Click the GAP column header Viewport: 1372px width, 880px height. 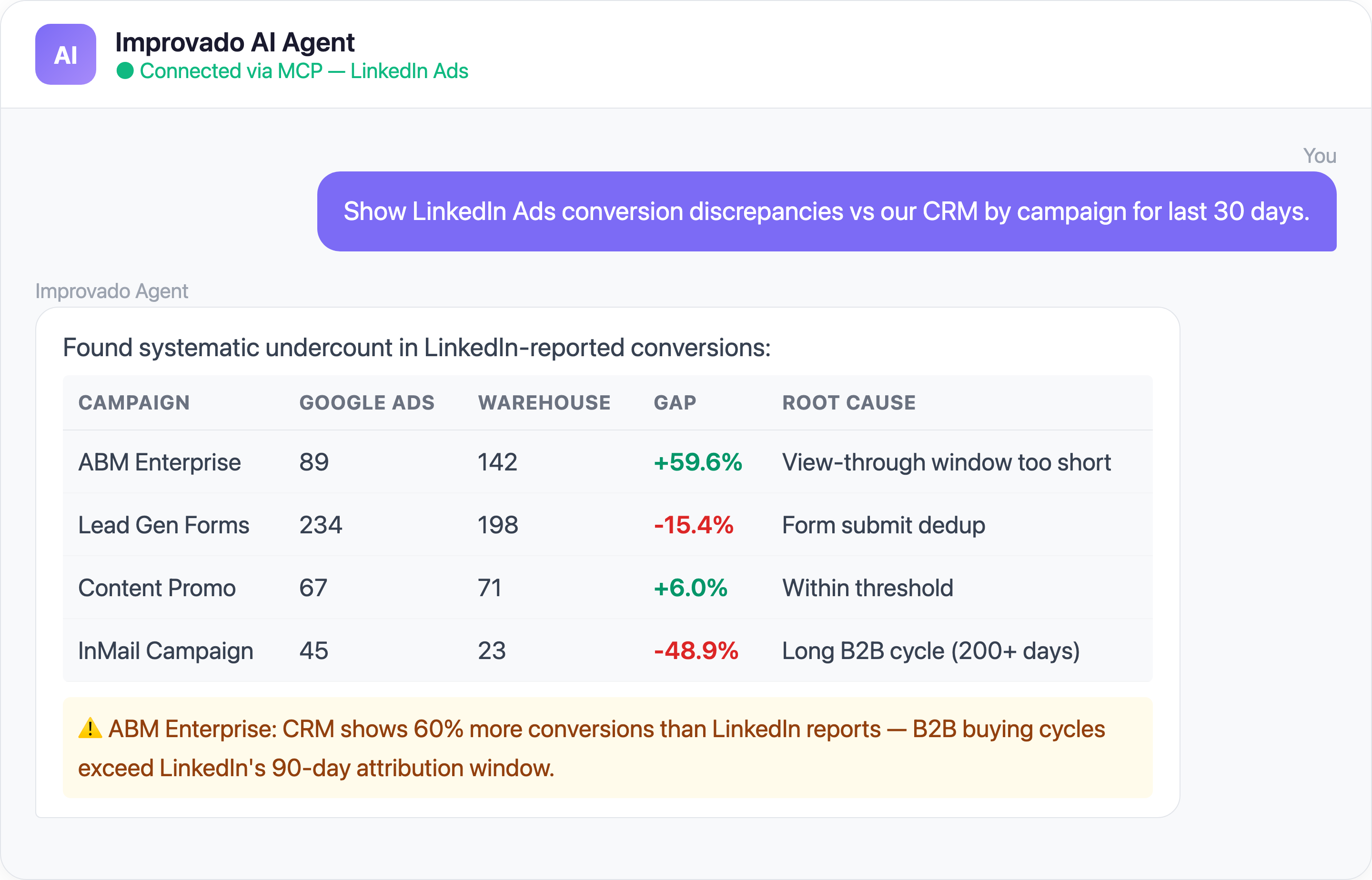point(675,402)
